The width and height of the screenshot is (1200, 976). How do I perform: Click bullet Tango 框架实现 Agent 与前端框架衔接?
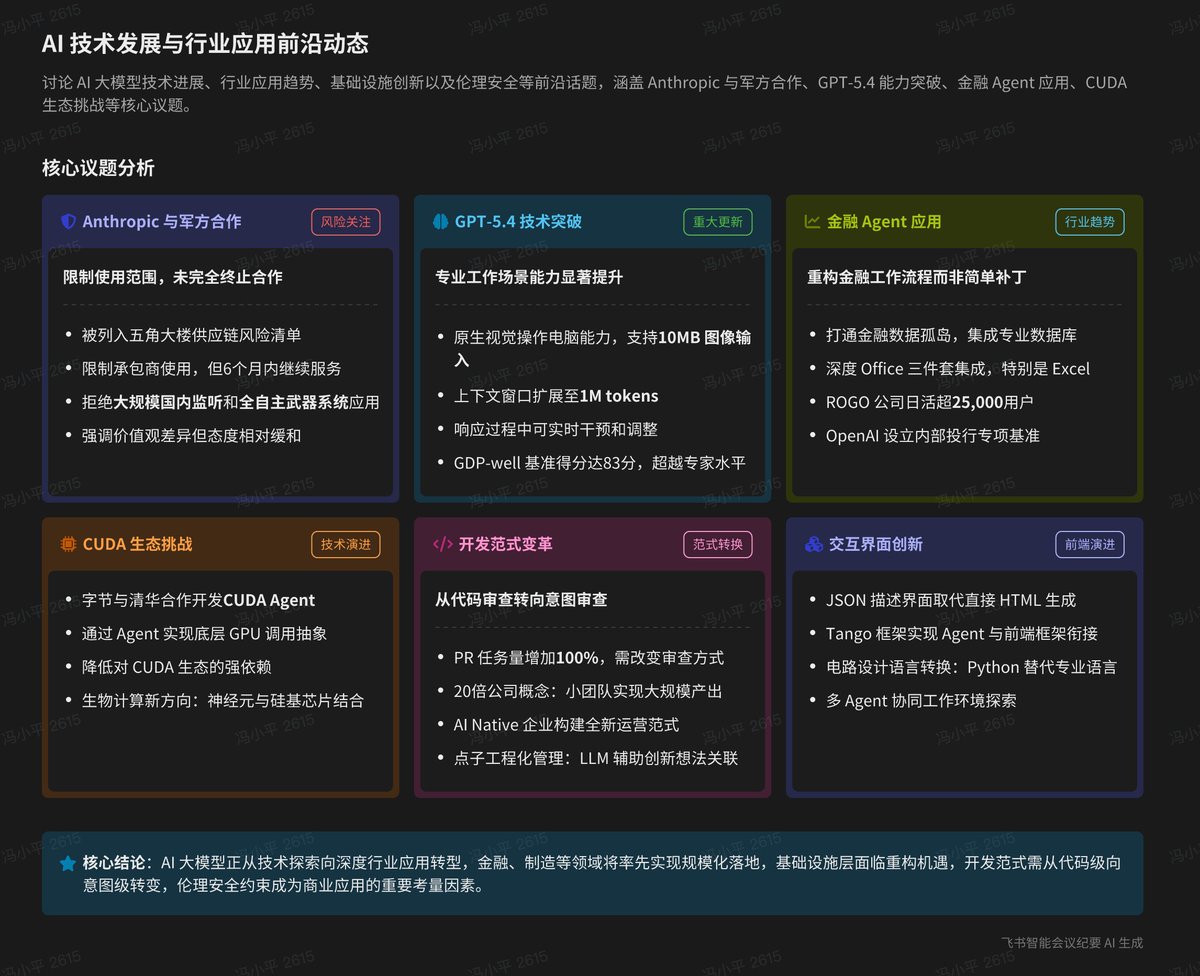point(962,634)
